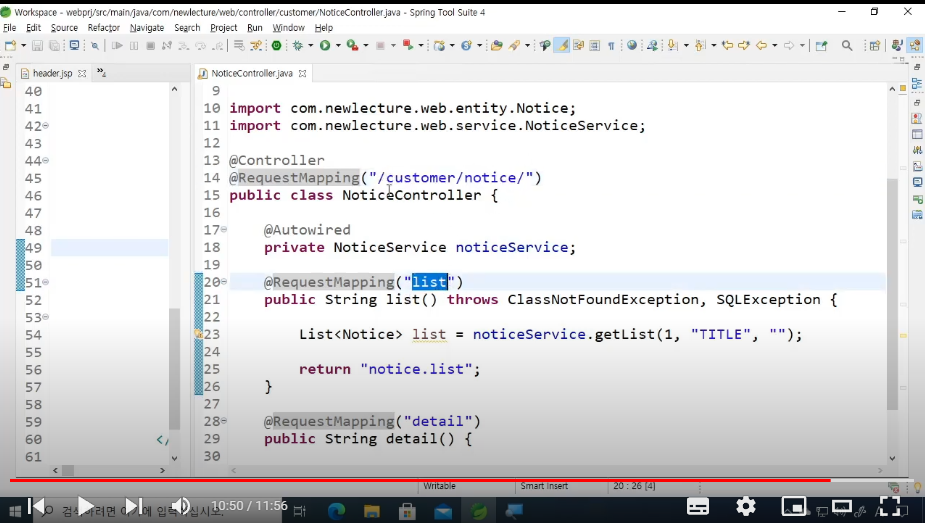This screenshot has height=523, width=925.
Task: Open the Navigate menu
Action: [x=147, y=28]
